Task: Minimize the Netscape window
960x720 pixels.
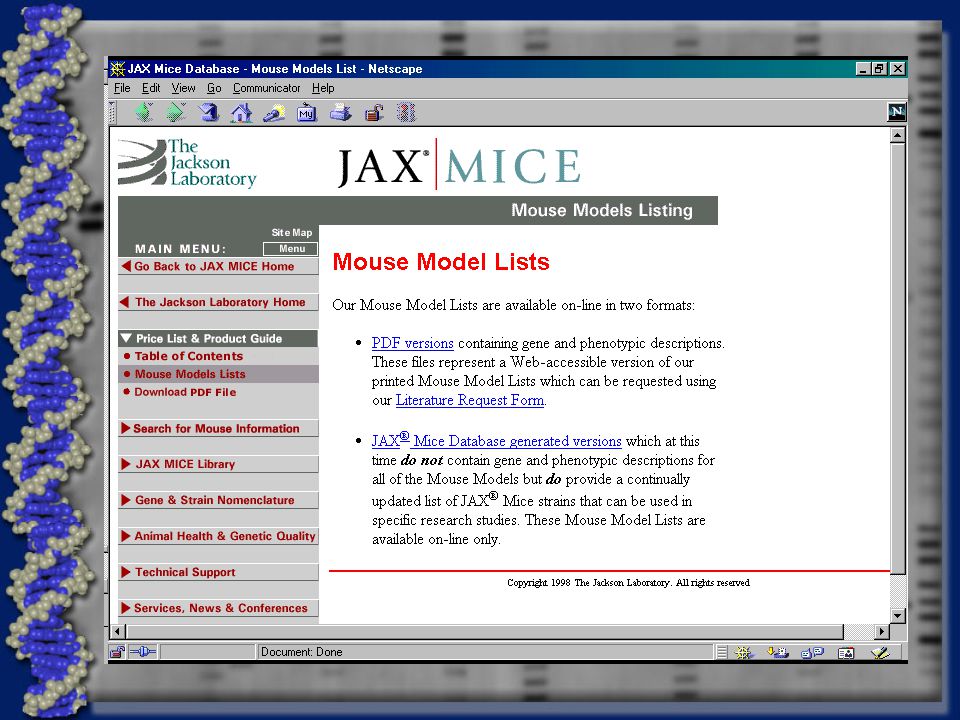Action: 863,69
